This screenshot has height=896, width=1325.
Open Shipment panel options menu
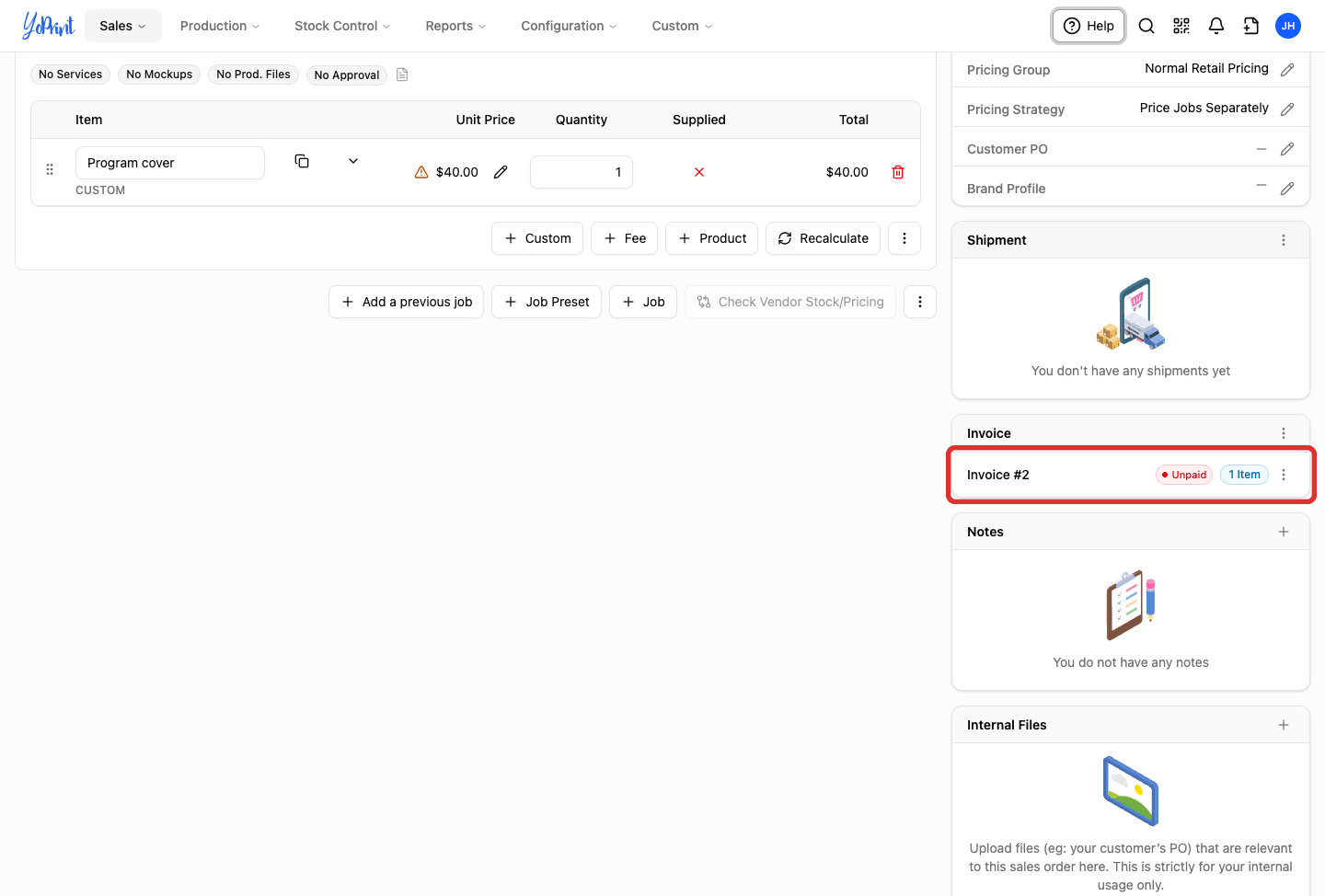click(x=1284, y=240)
